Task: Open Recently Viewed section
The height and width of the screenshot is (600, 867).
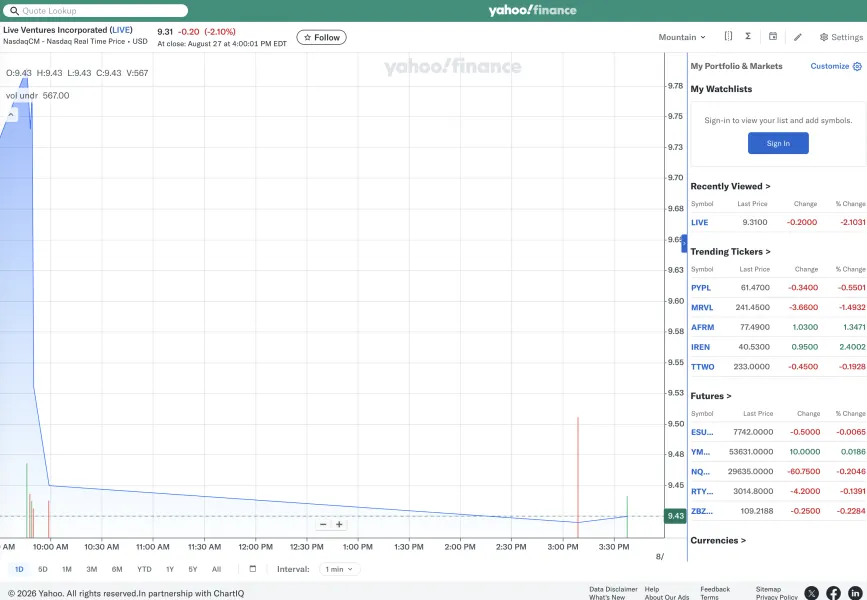Action: tap(730, 186)
